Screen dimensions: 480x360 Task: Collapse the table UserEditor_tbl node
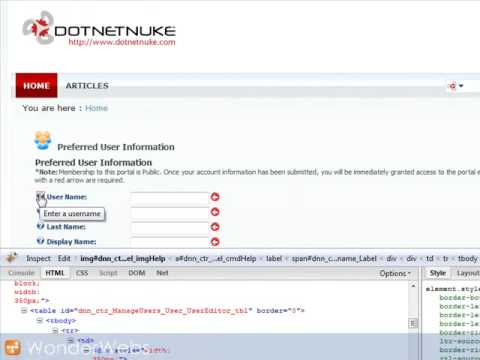[24, 311]
